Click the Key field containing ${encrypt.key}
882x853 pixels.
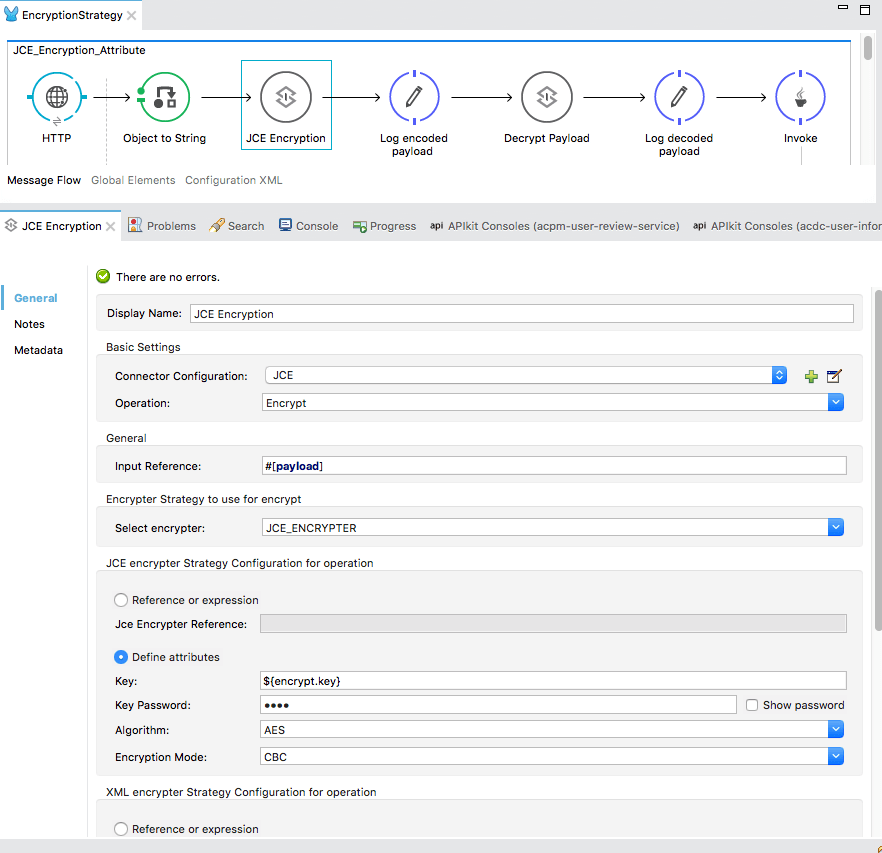[x=553, y=680]
